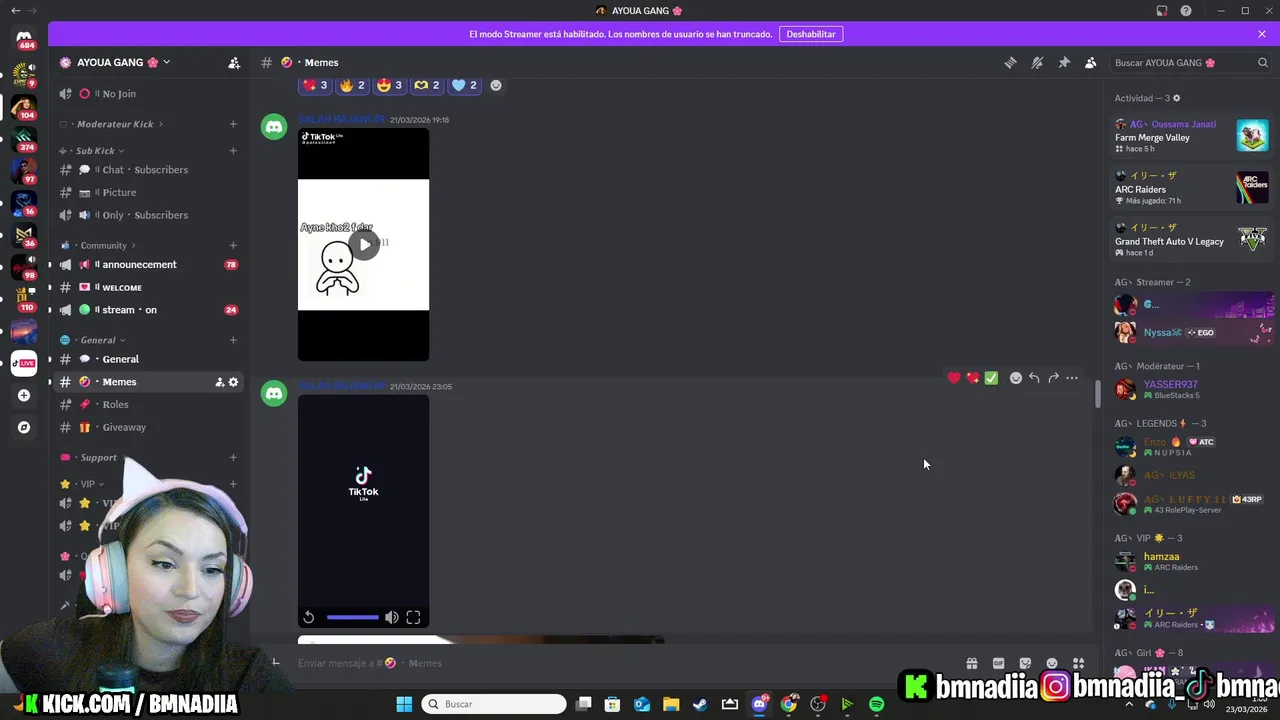Open the apps launcher in message bar

[x=1078, y=663]
